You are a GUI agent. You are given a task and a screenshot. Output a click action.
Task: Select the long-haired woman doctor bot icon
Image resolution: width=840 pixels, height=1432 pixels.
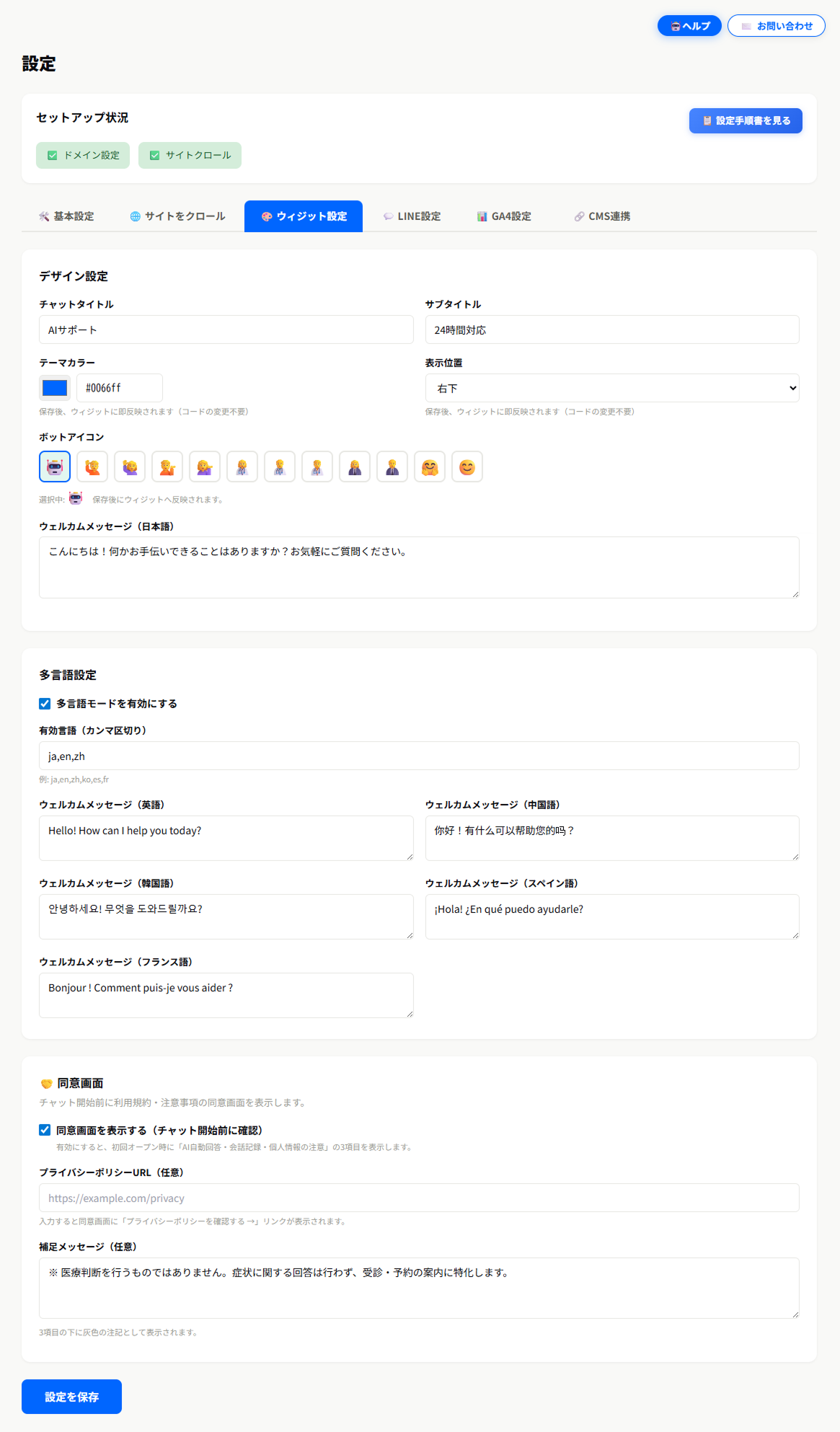point(242,467)
